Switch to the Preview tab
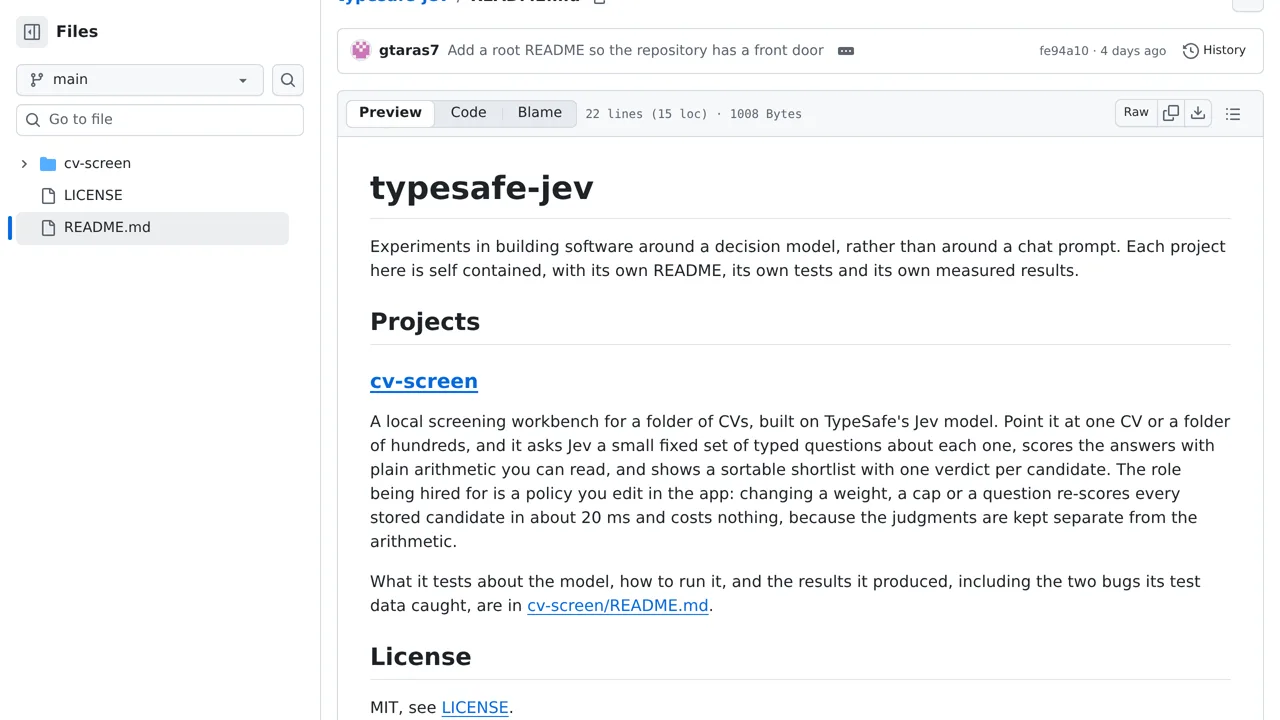 [x=390, y=113]
